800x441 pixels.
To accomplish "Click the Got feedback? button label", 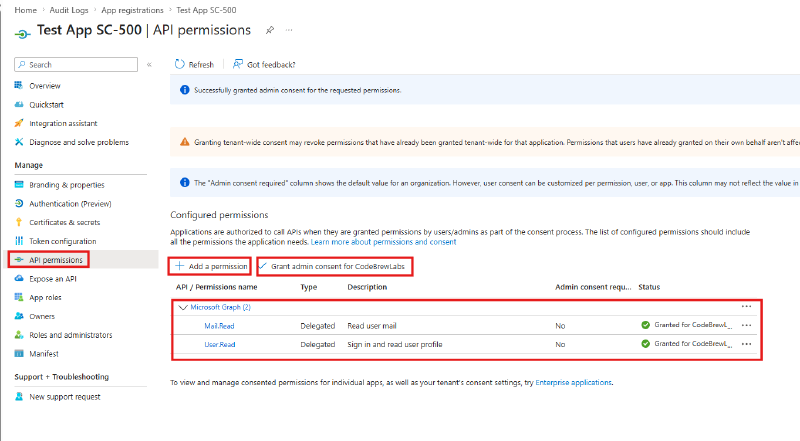I will click(271, 65).
